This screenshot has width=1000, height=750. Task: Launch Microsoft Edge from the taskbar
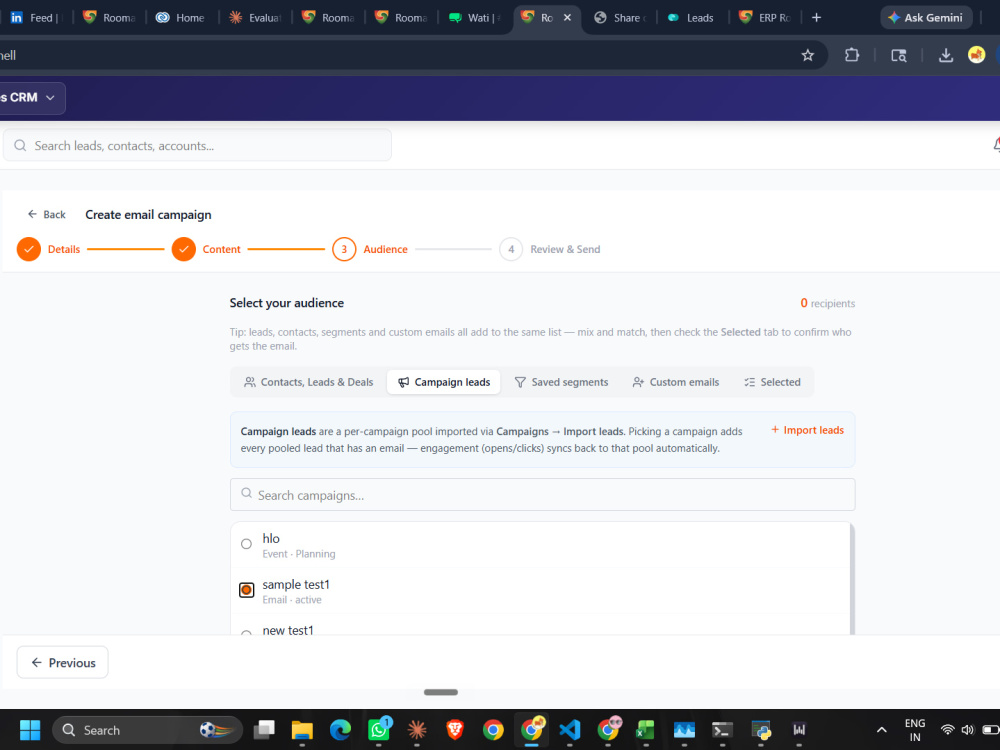pos(341,730)
